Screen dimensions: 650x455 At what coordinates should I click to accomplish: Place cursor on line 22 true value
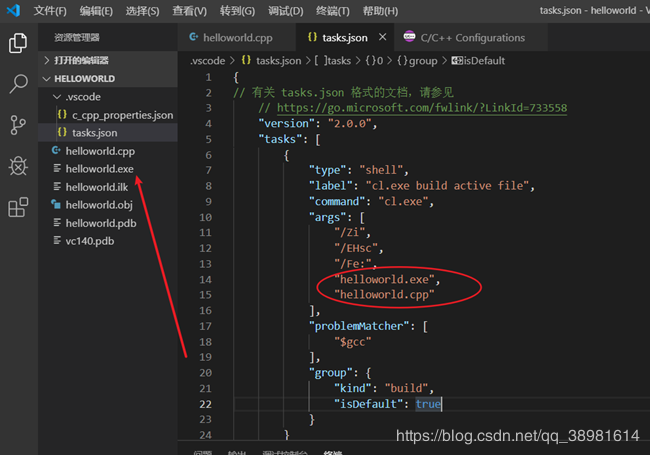(x=427, y=404)
